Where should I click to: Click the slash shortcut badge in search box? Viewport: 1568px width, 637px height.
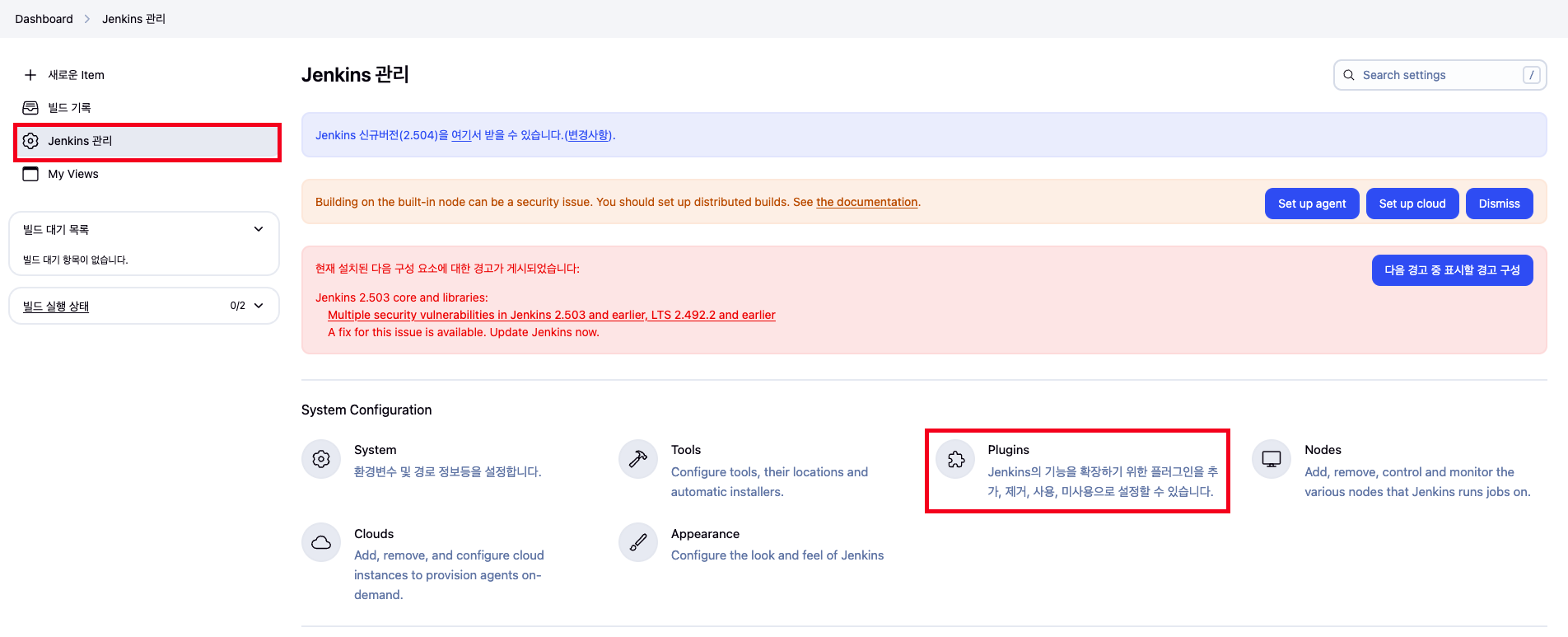(1531, 75)
